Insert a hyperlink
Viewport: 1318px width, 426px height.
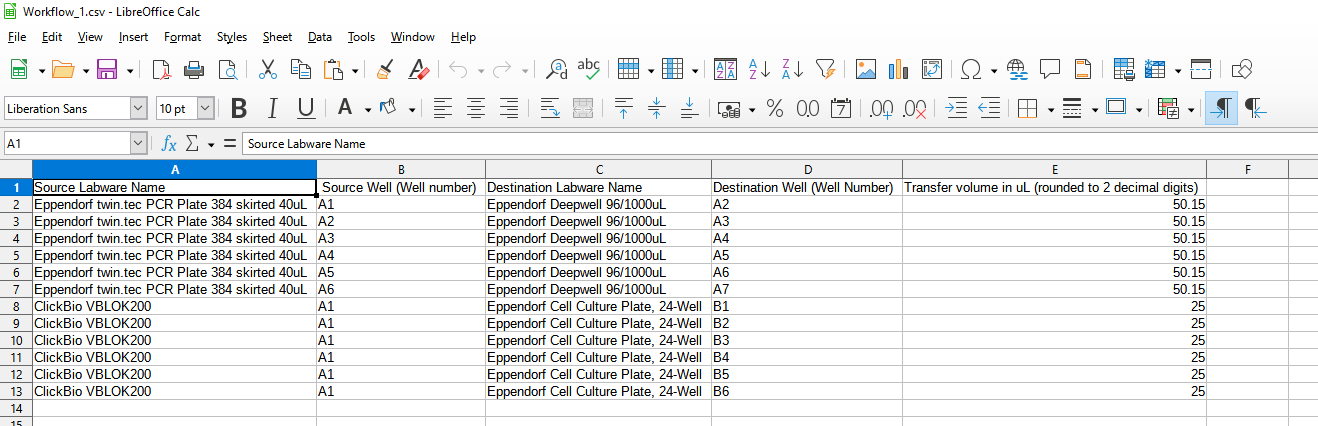1017,69
